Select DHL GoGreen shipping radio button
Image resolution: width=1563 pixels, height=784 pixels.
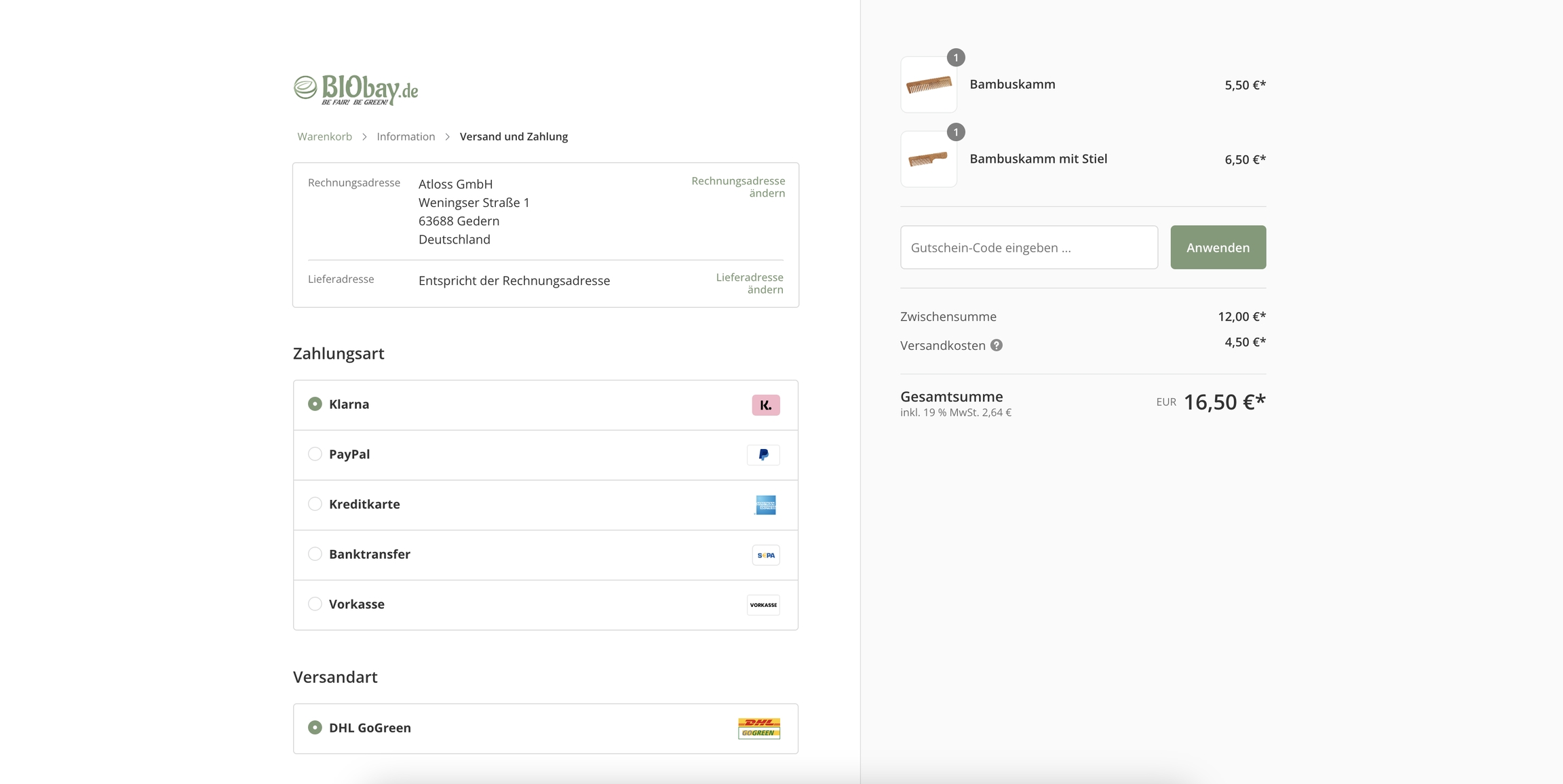pos(315,727)
